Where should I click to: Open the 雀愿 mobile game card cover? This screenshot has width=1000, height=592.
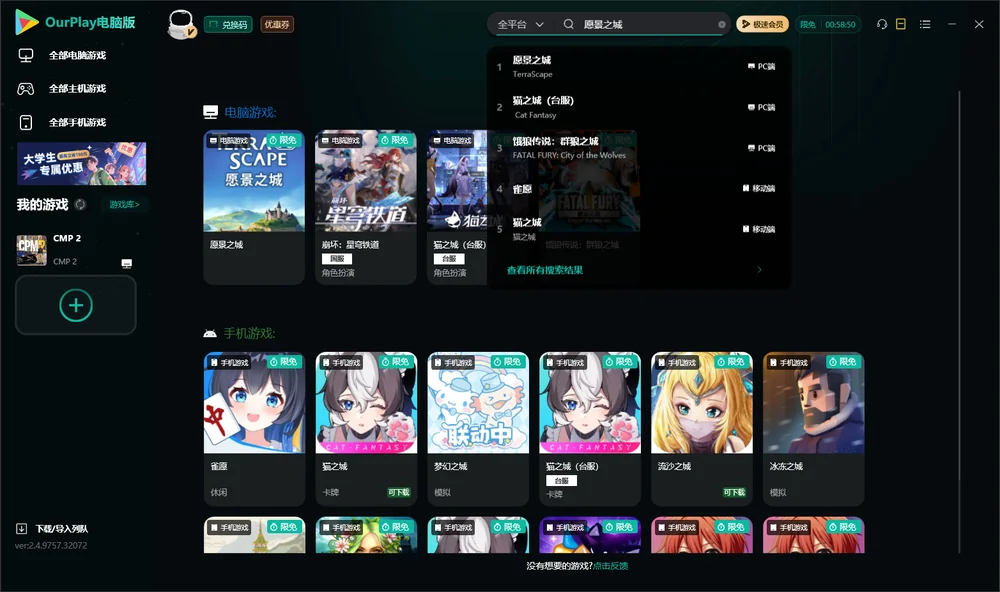coord(254,403)
